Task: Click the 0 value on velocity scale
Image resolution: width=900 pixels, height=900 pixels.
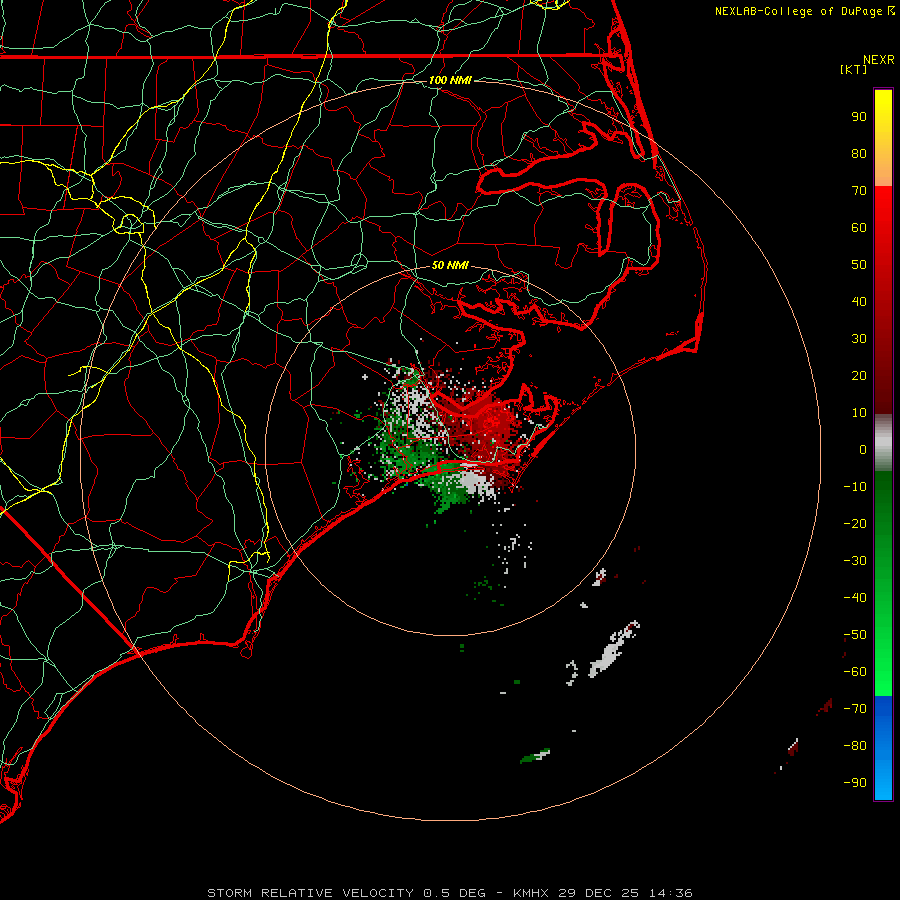Action: coord(863,450)
